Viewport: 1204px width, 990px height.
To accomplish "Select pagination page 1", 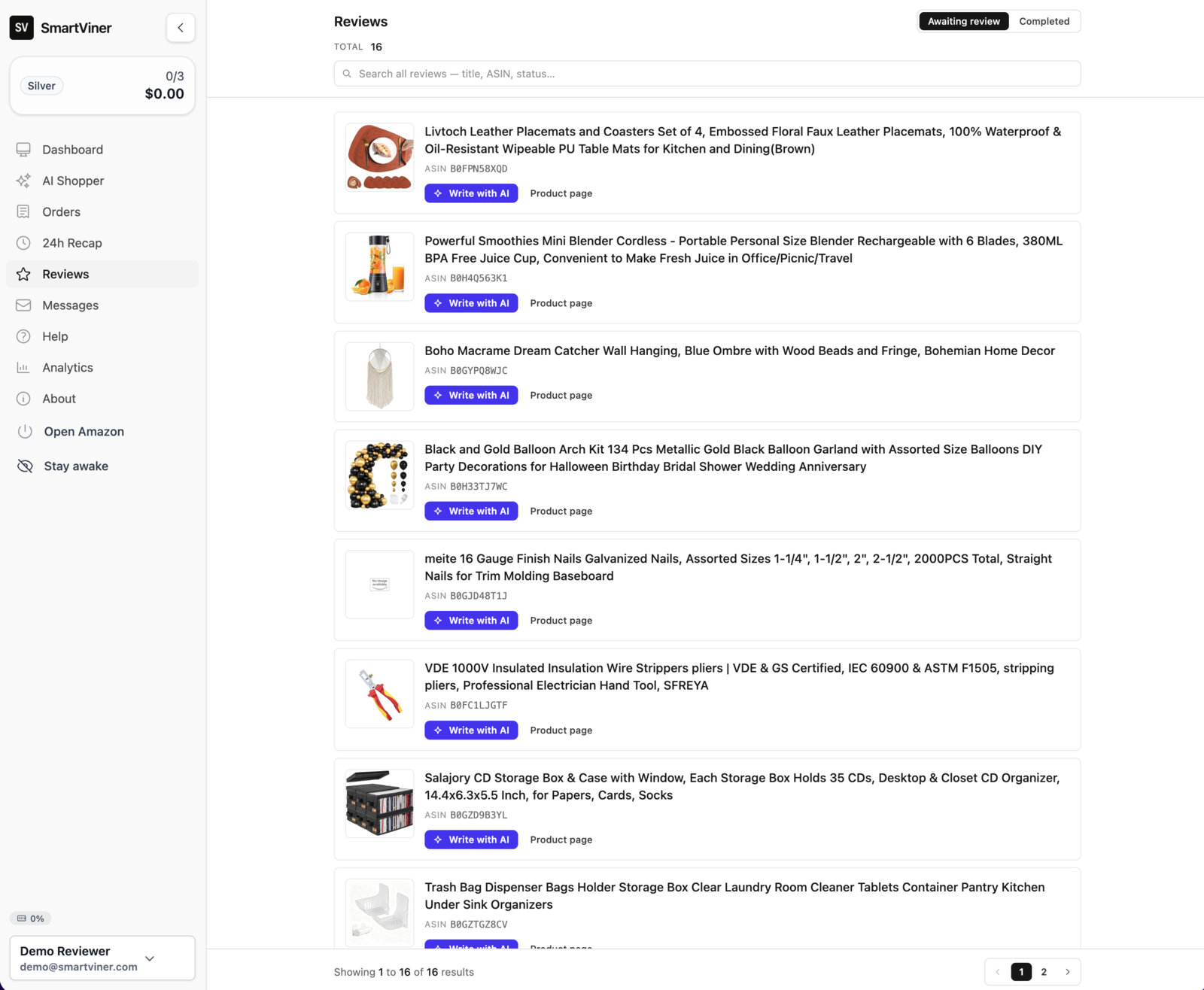I will click(1021, 972).
